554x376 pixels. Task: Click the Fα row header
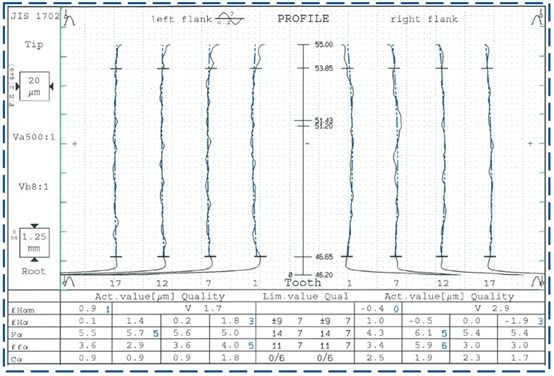[17, 335]
